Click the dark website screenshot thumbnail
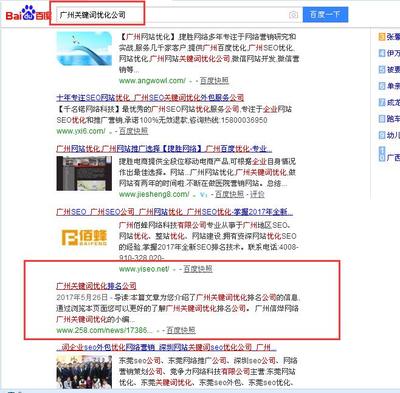400x393 pixels. click(x=84, y=173)
